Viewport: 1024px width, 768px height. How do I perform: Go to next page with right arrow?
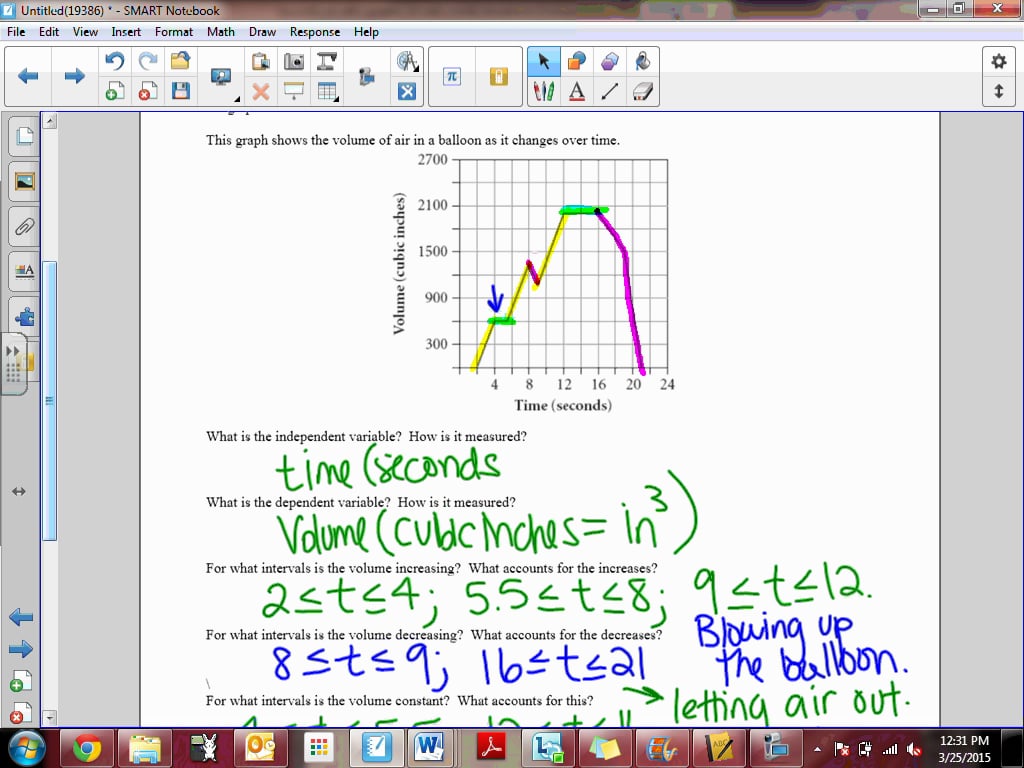[x=74, y=76]
